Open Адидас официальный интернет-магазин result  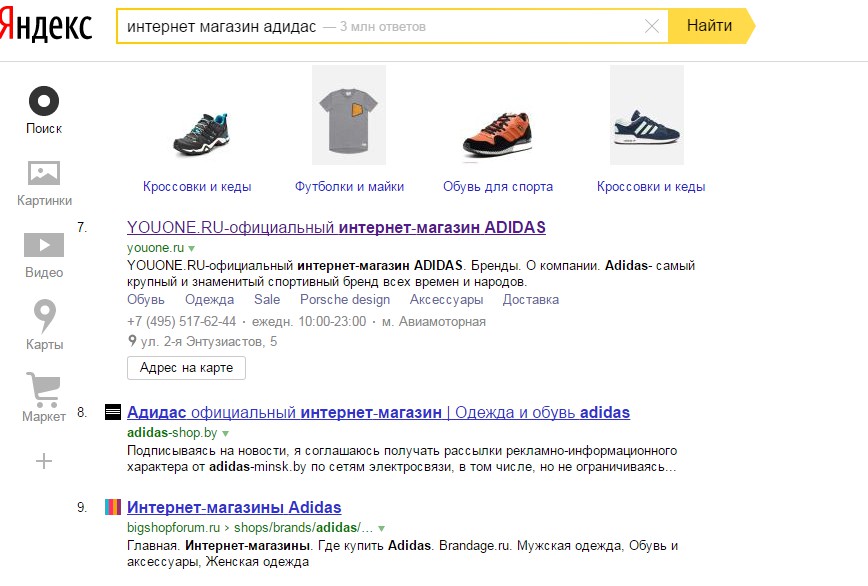378,412
